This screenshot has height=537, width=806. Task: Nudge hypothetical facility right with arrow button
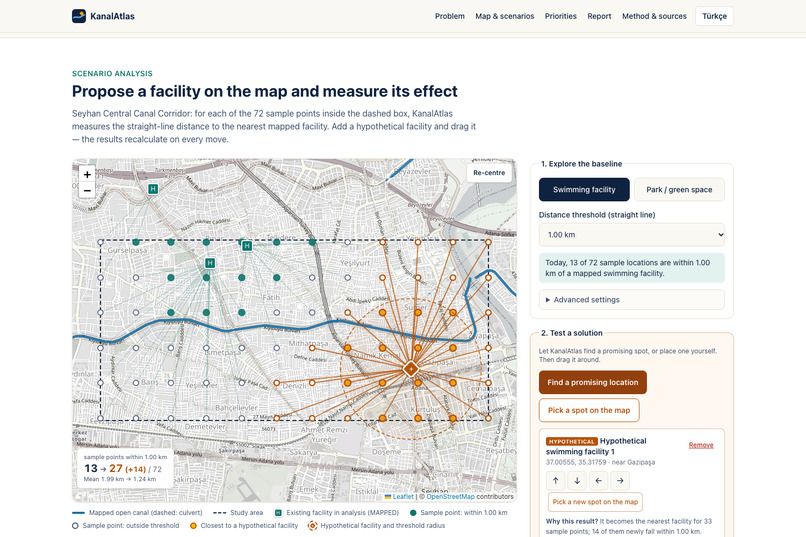[620, 480]
